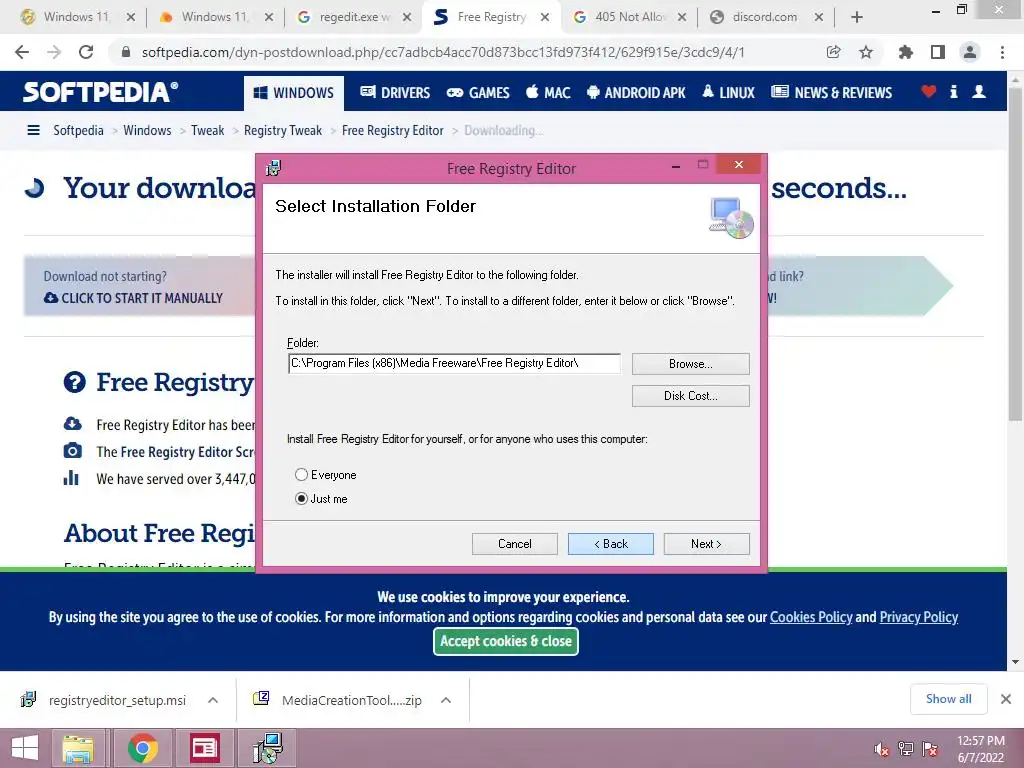Show all downloads
The height and width of the screenshot is (768, 1024).
coord(948,699)
